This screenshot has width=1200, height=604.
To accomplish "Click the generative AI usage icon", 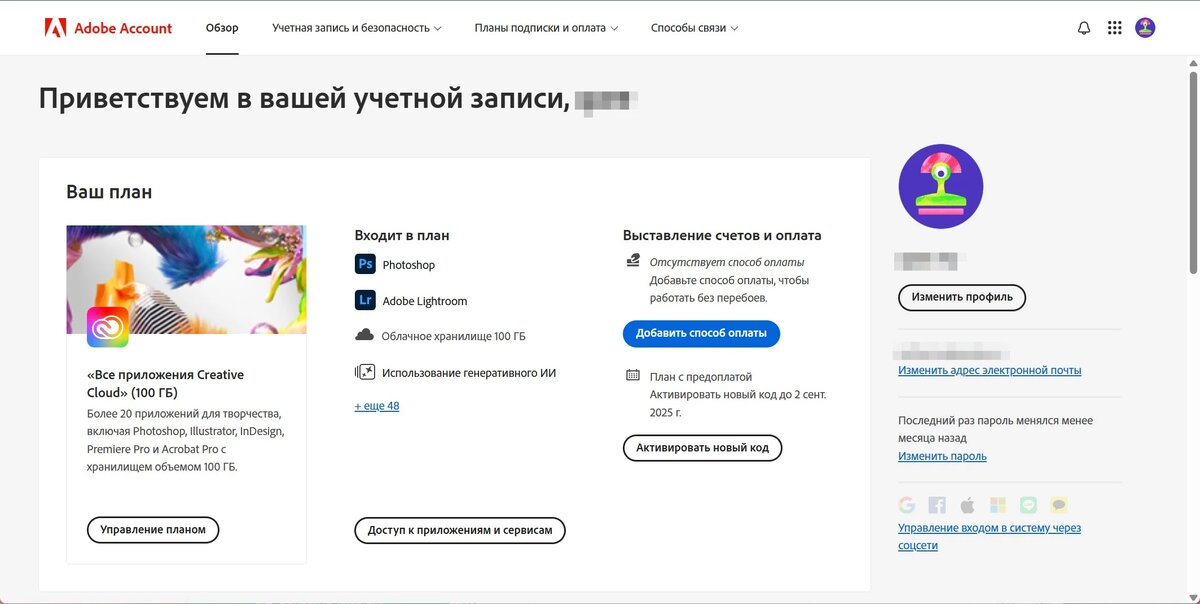I will click(365, 371).
